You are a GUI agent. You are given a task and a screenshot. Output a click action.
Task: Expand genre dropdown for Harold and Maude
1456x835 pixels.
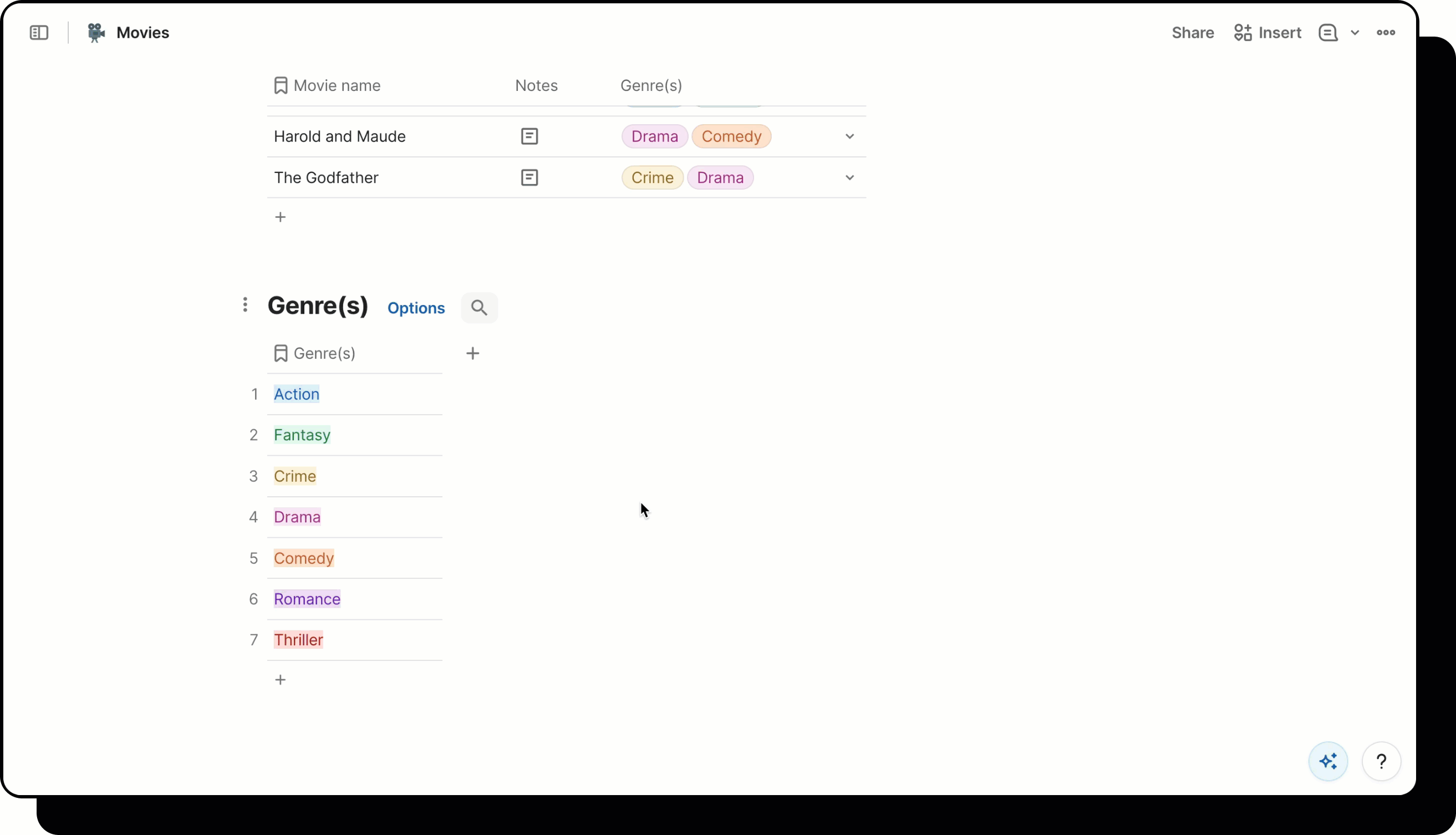849,136
